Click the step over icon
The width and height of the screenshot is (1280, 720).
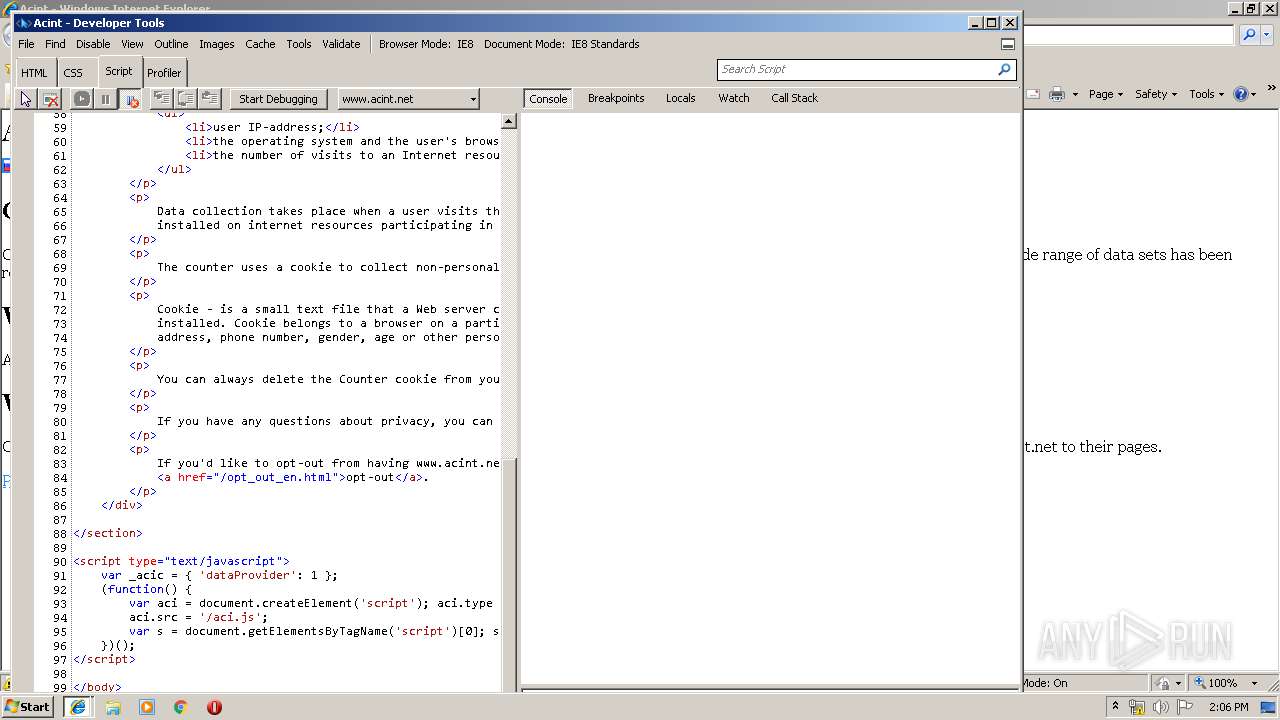pyautogui.click(x=185, y=98)
